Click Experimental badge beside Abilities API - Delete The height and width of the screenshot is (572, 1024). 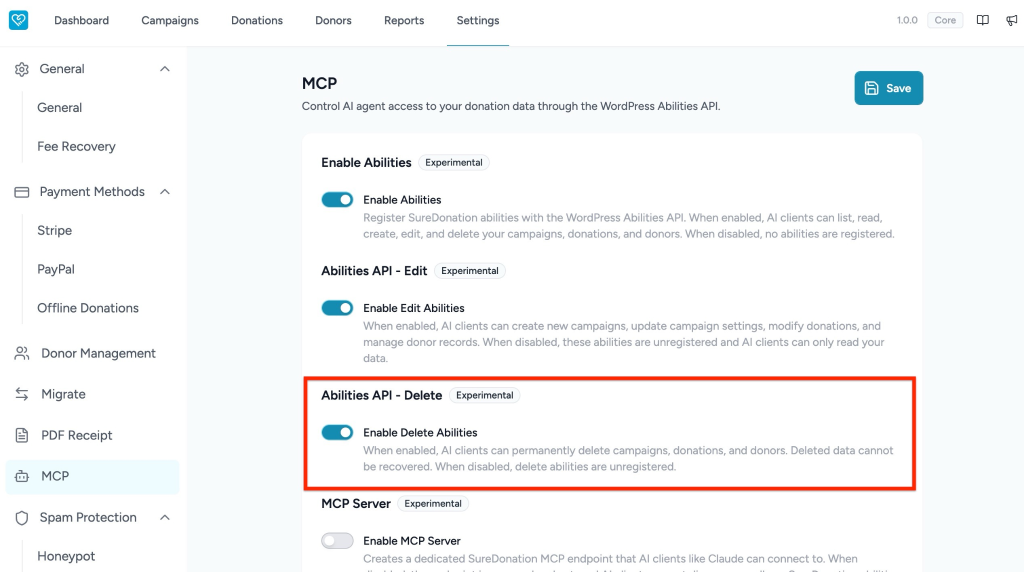coord(485,395)
